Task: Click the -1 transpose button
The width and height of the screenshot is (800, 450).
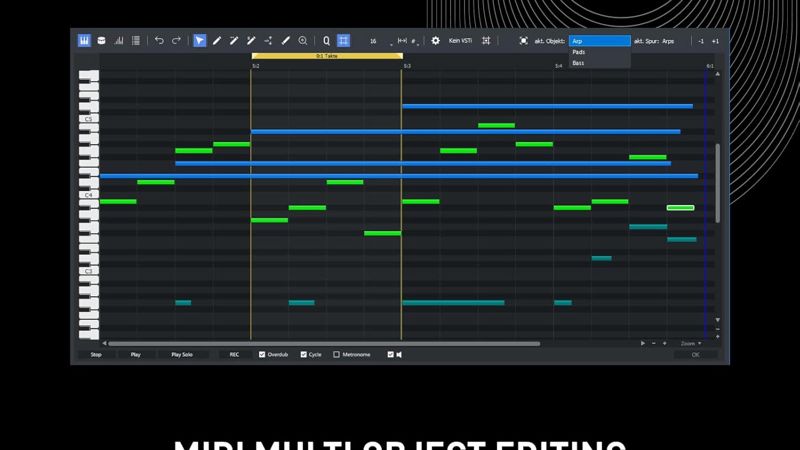Action: pos(701,41)
